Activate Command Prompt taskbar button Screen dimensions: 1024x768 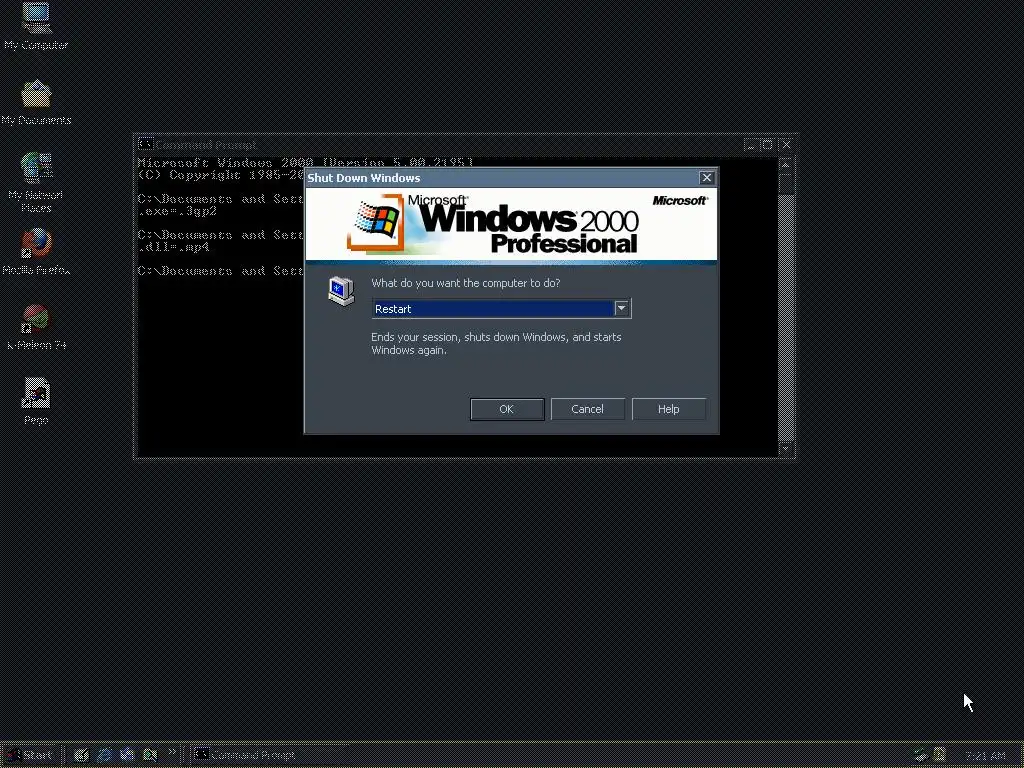pyautogui.click(x=269, y=755)
